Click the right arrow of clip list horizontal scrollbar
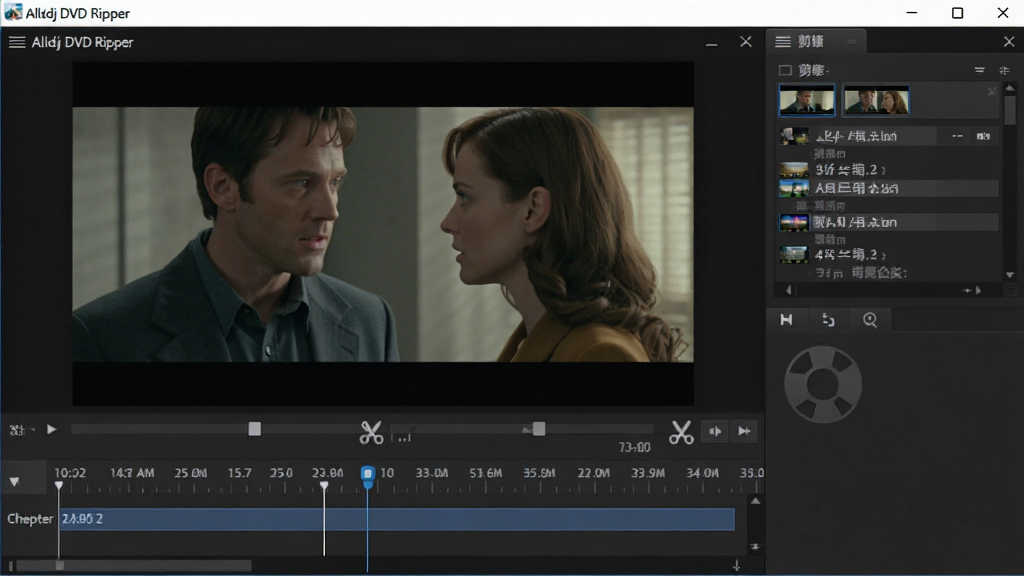 pyautogui.click(x=978, y=290)
